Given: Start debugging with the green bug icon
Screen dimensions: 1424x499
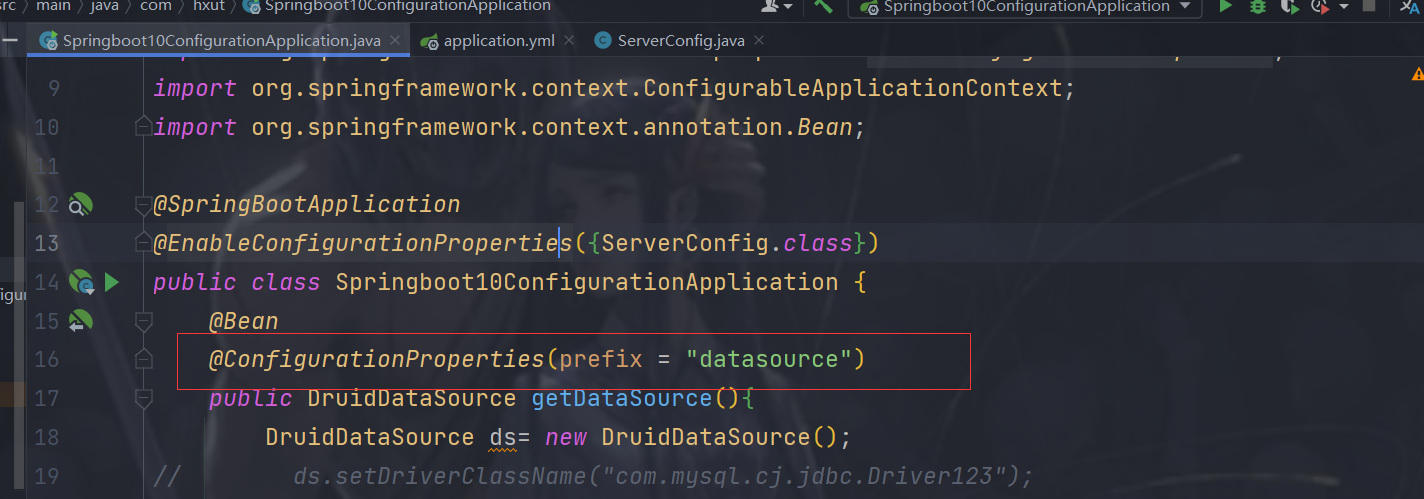Looking at the screenshot, I should tap(1258, 7).
